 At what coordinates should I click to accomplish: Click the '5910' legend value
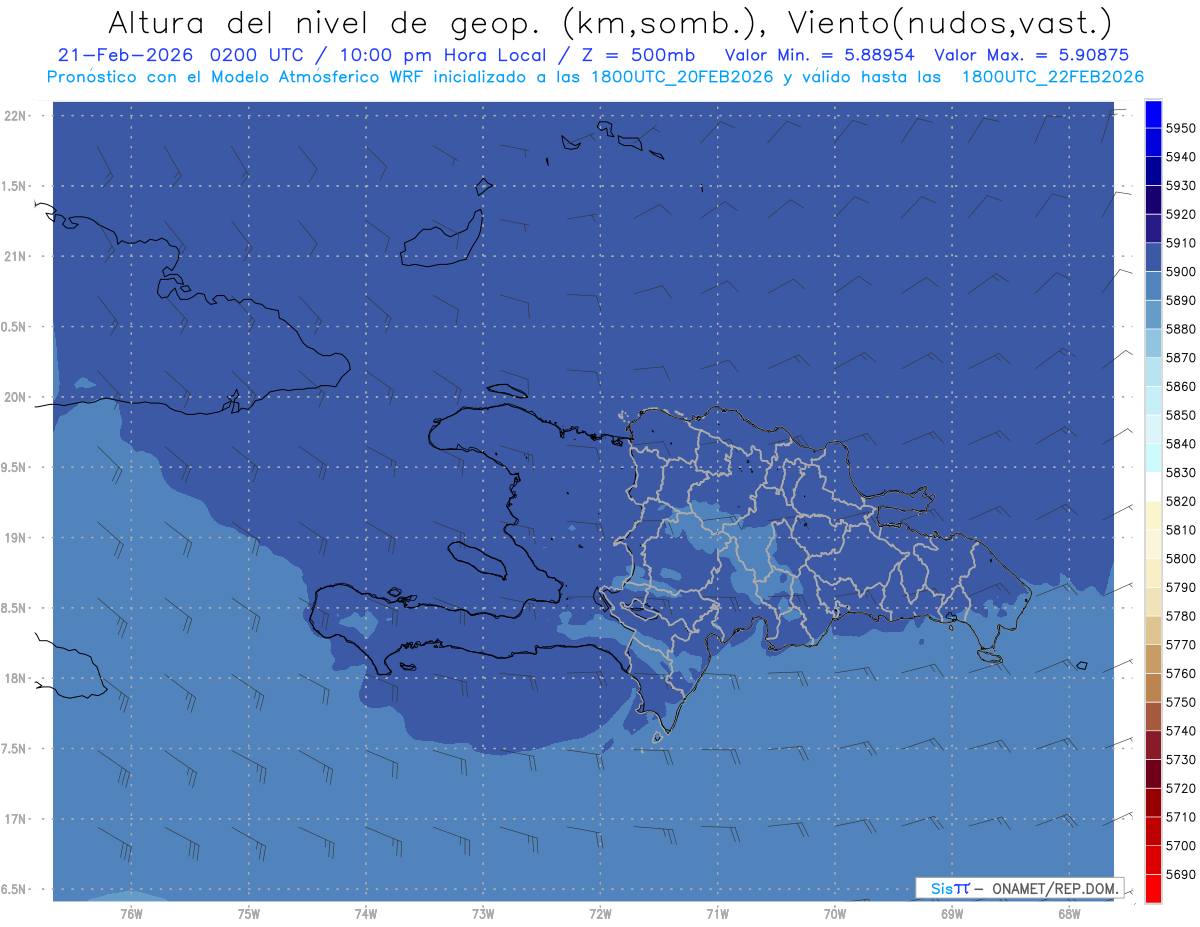coord(1180,243)
